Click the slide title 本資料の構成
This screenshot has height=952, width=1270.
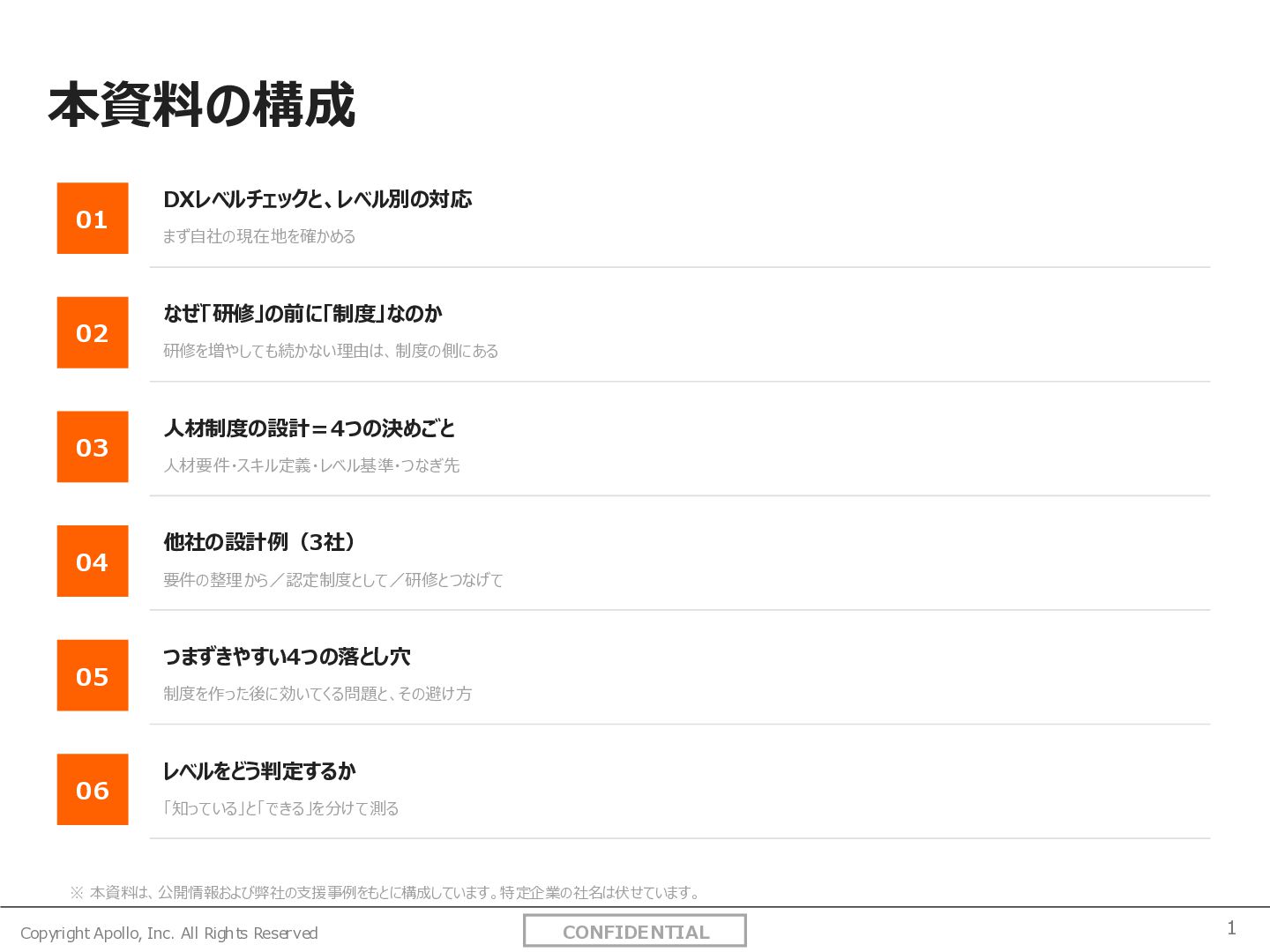tap(202, 105)
